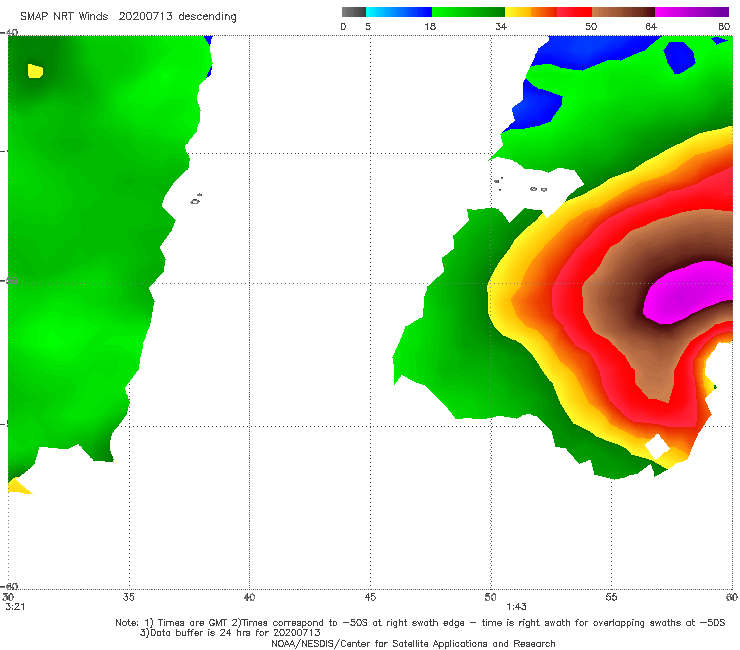The image size is (740, 650).
Task: Click the swath time label '1:43'
Action: click(516, 607)
